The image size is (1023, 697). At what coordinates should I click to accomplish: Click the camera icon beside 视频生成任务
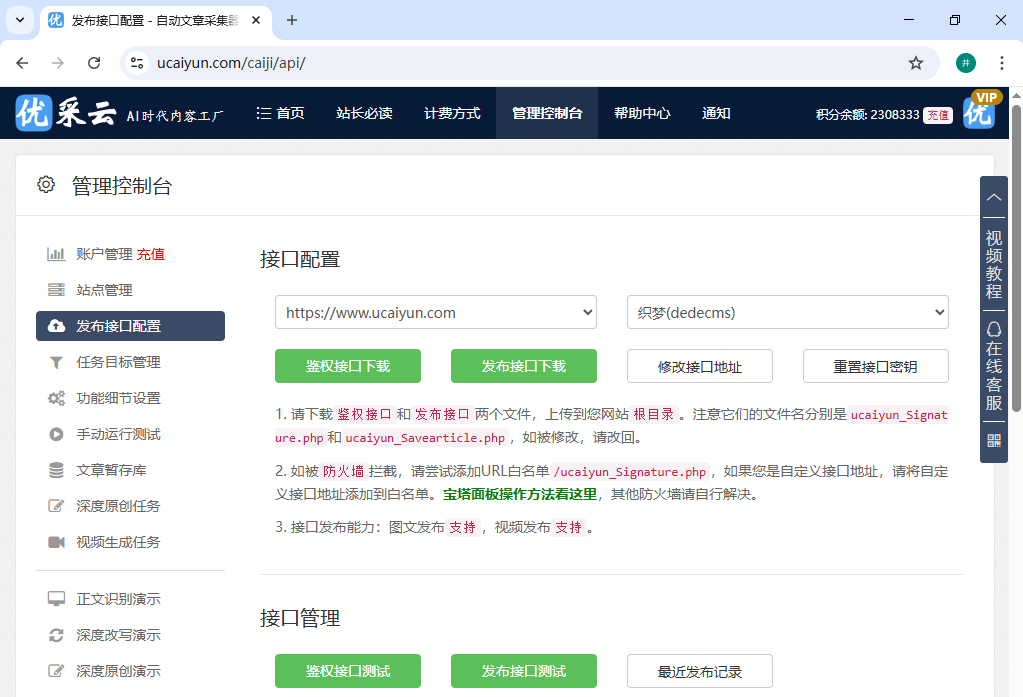57,541
